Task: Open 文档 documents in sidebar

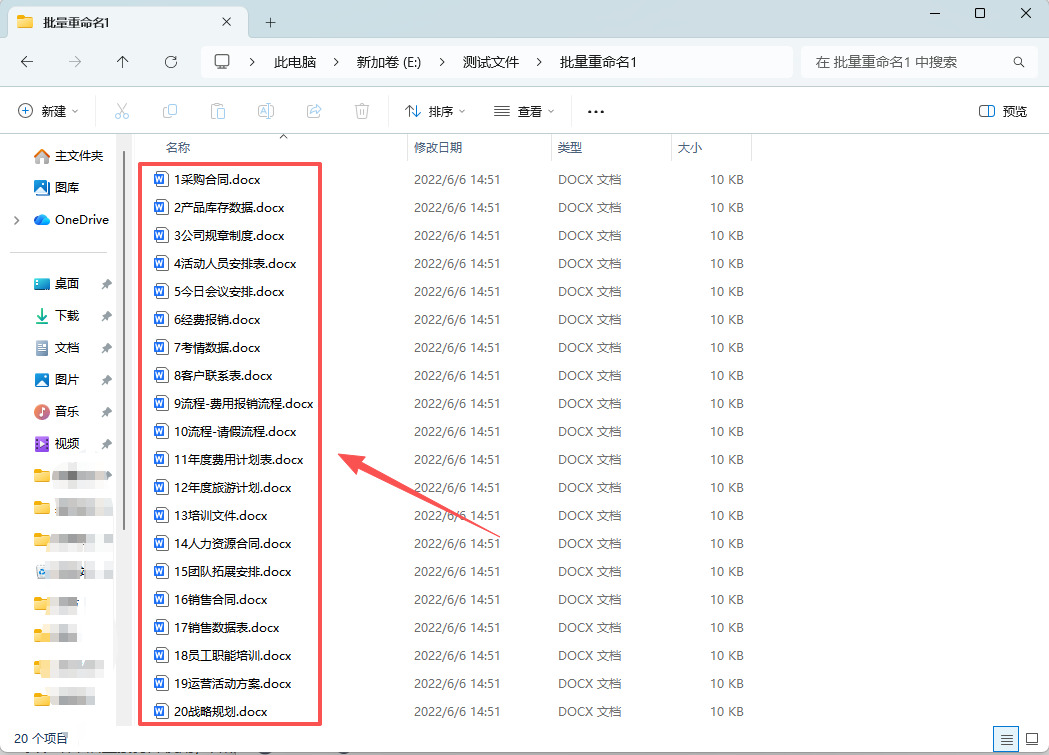Action: point(56,348)
